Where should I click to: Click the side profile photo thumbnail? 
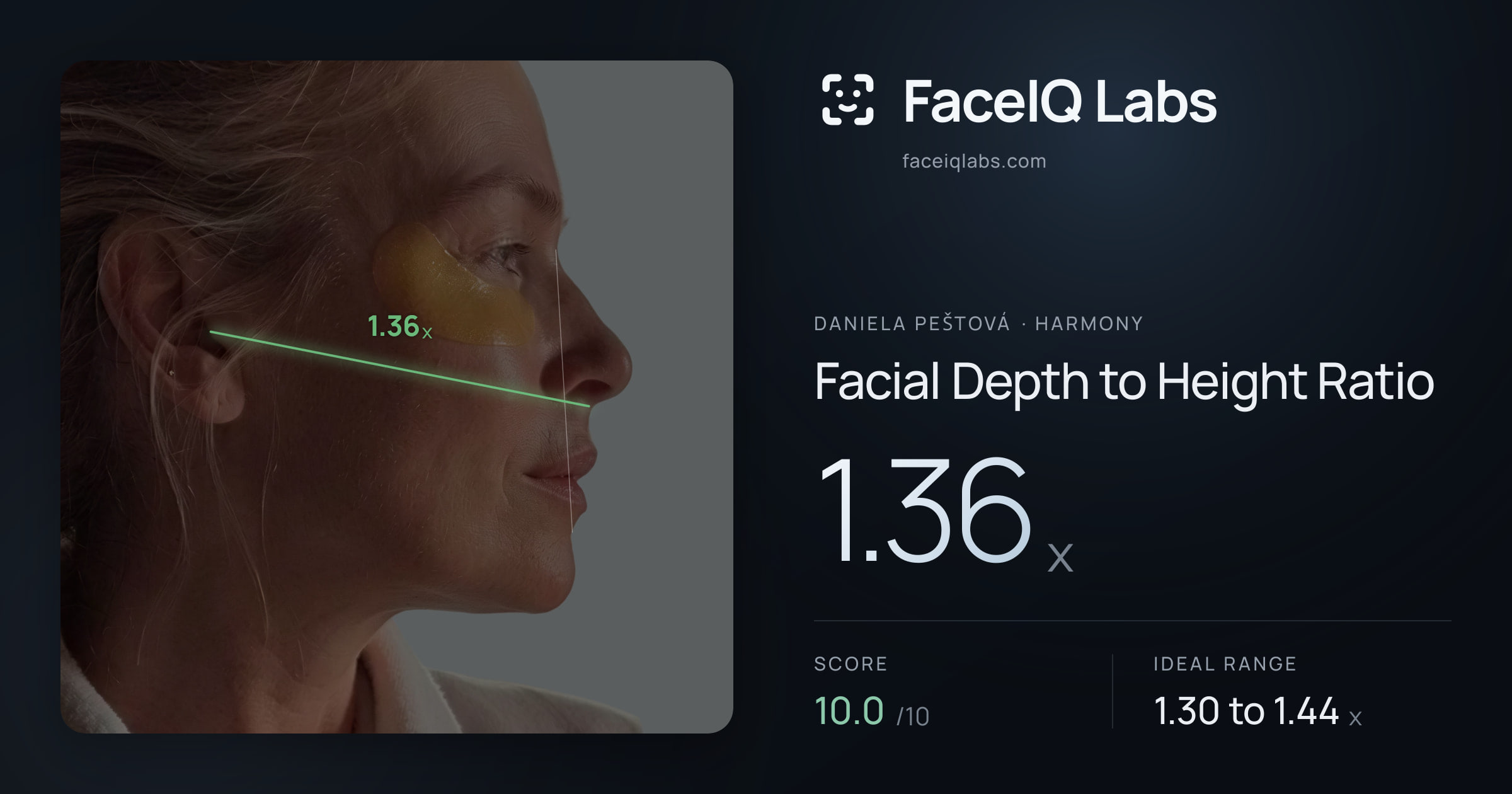click(x=397, y=397)
